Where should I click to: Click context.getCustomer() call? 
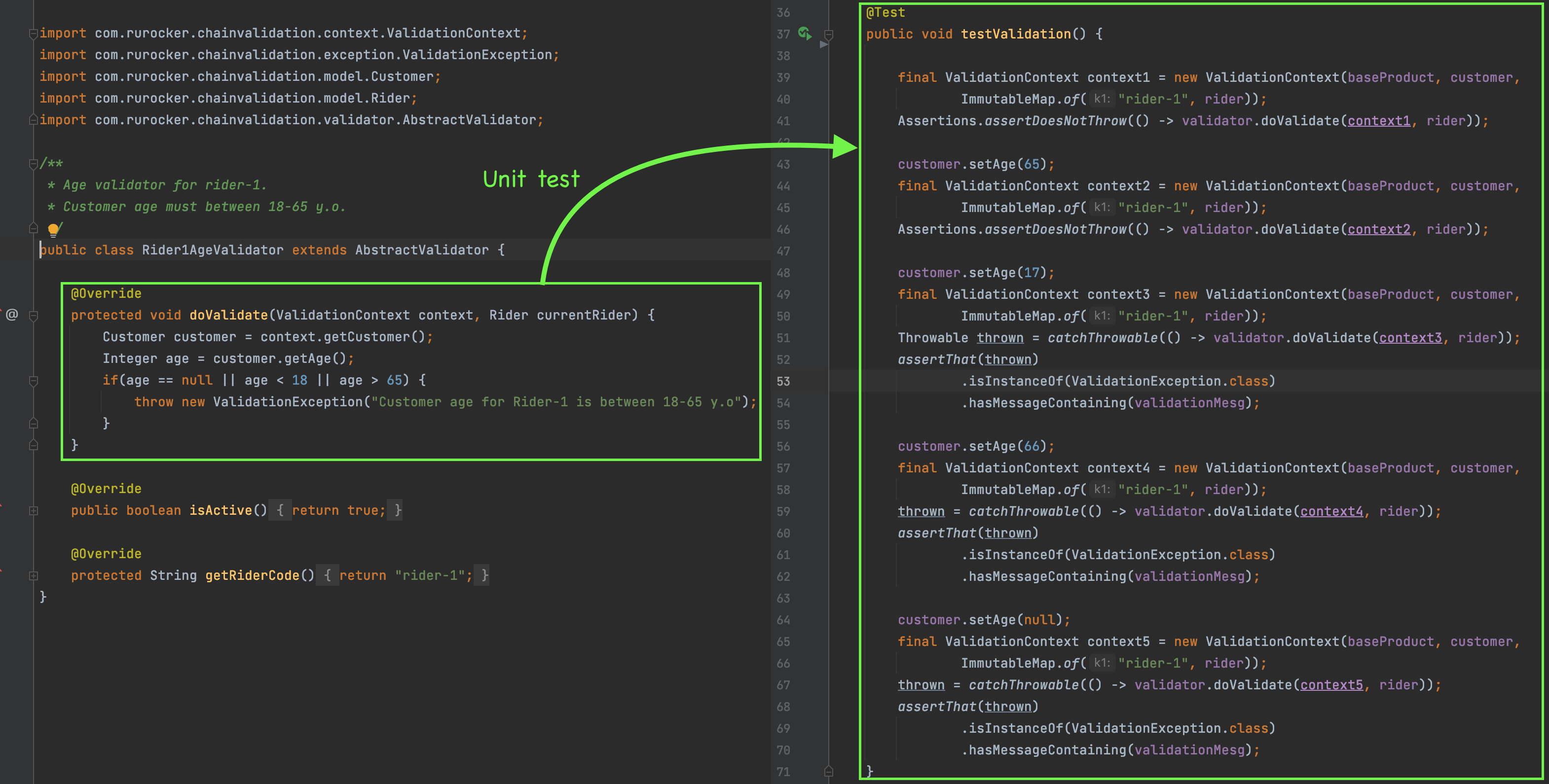[x=343, y=337]
